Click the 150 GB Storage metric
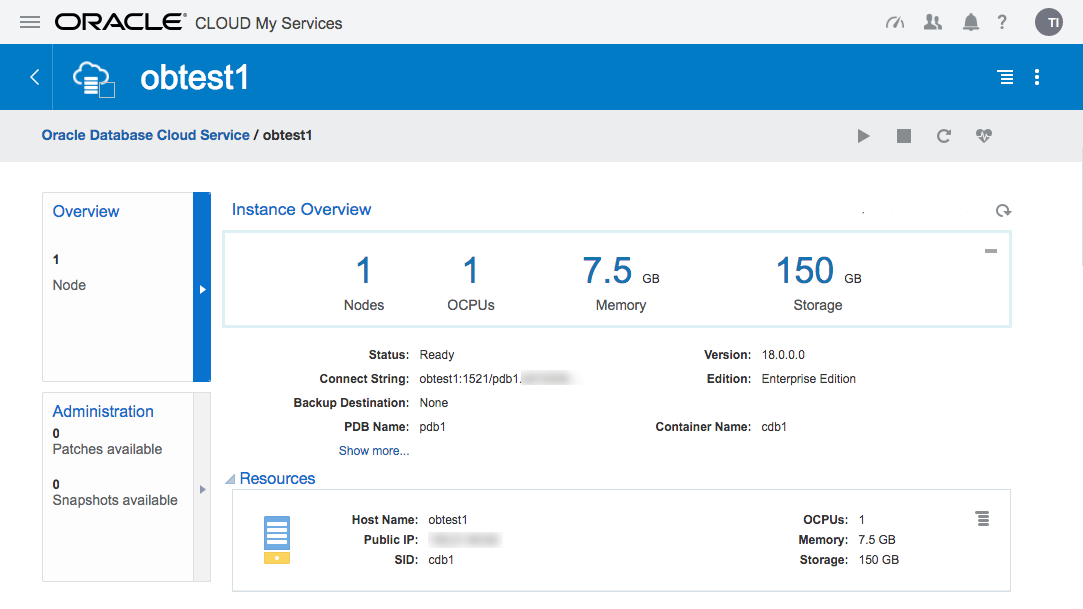 pos(818,282)
